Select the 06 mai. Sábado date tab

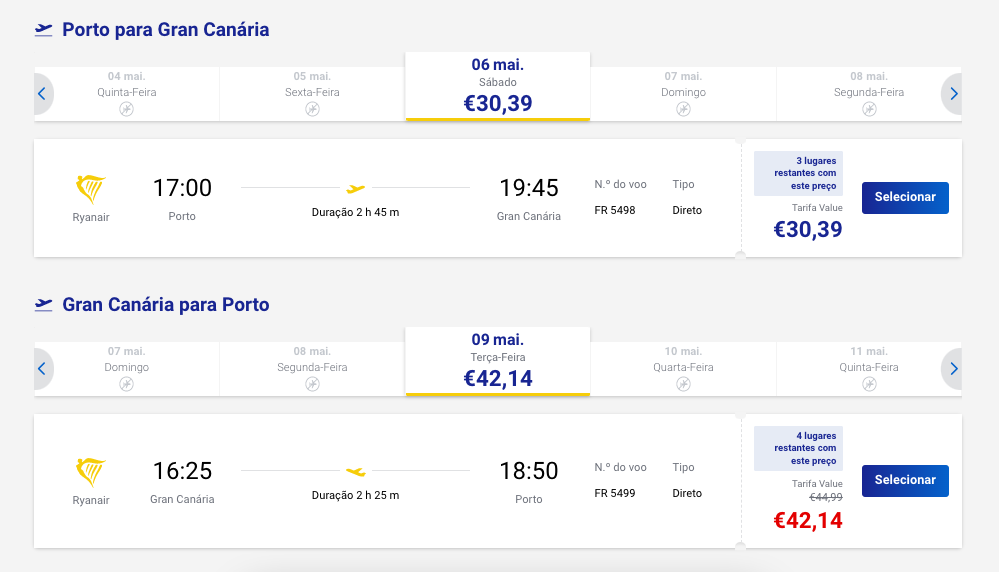pyautogui.click(x=498, y=87)
